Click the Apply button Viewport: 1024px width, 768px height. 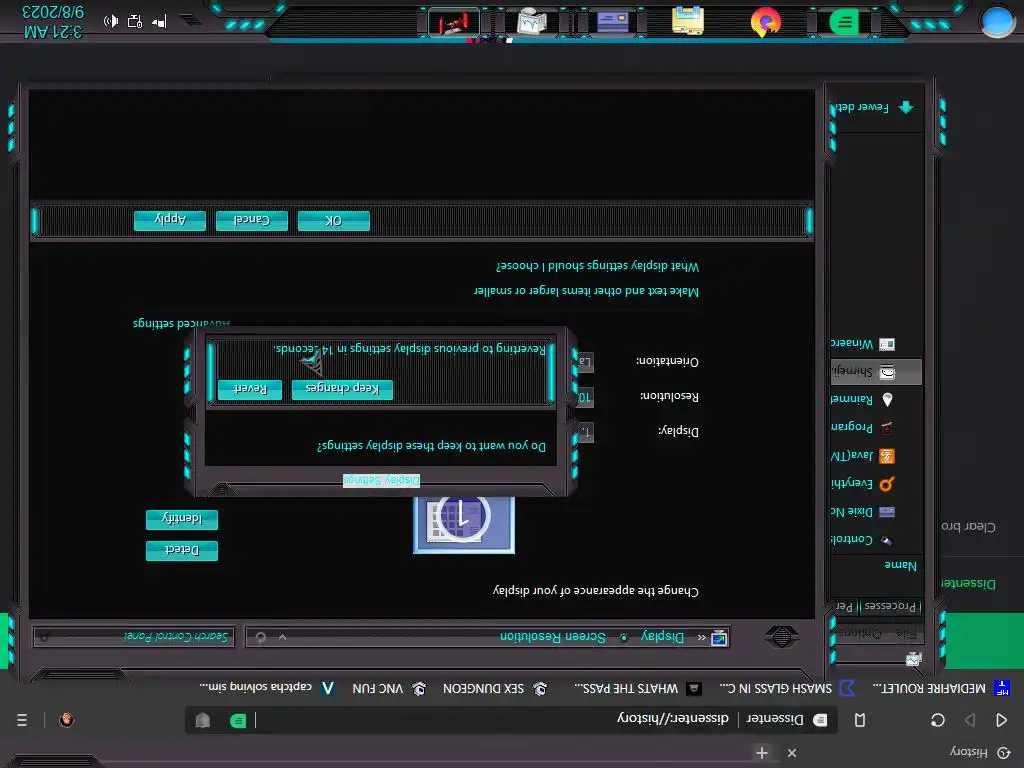(170, 221)
